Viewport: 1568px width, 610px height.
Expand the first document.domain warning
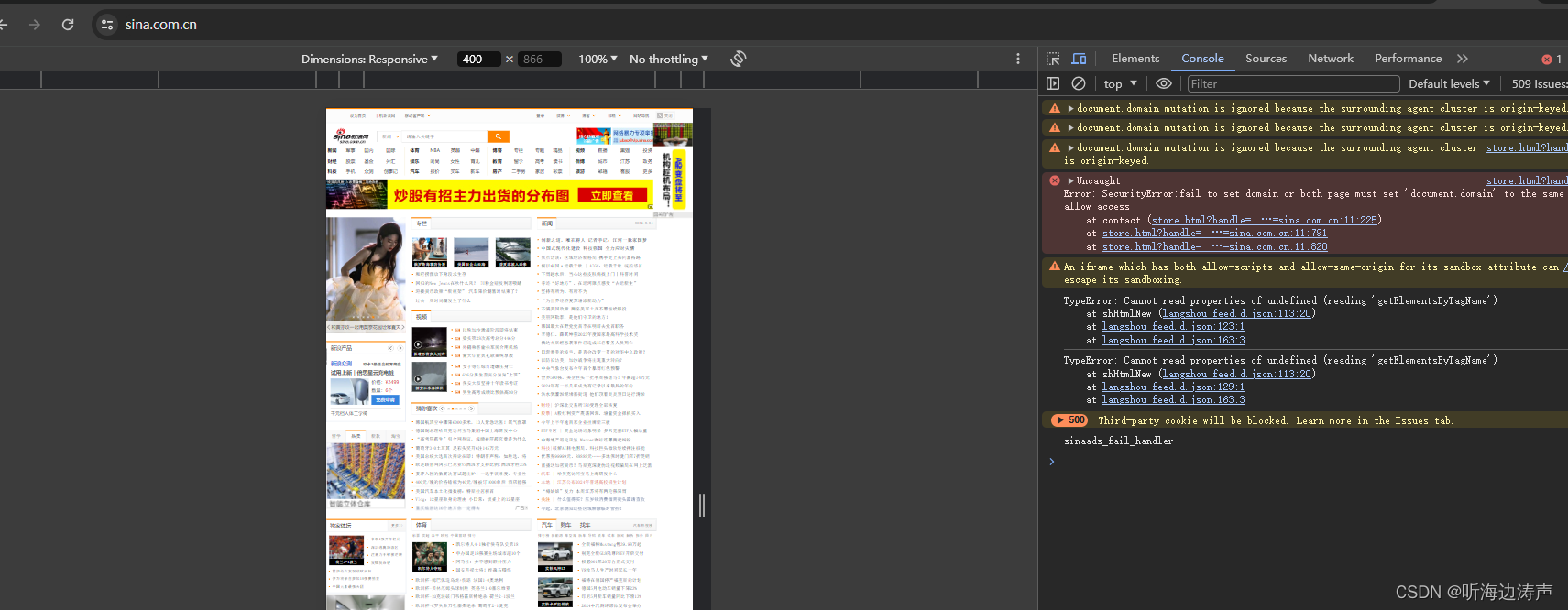tap(1070, 108)
